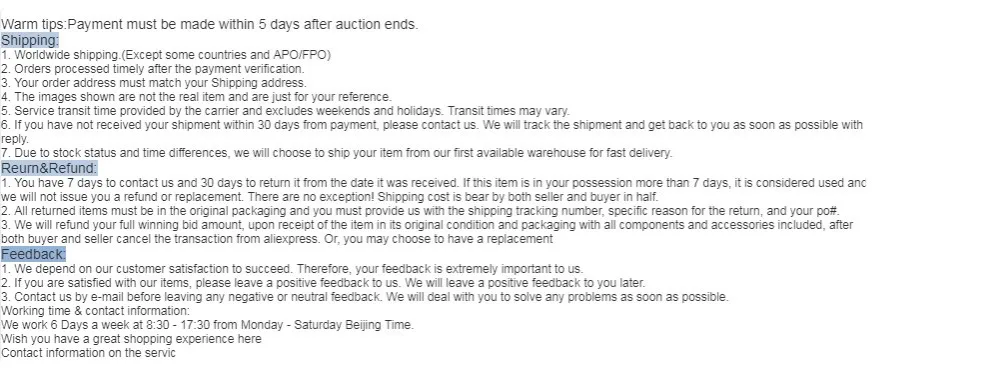Image resolution: width=1000 pixels, height=371 pixels.
Task: Click the 30 days from payment shipment line
Action: point(432,131)
